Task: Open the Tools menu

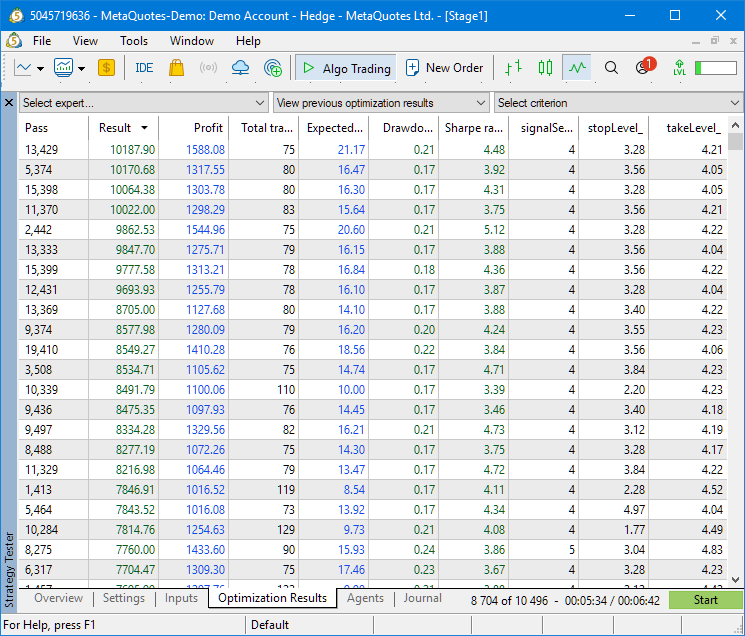Action: (x=134, y=41)
